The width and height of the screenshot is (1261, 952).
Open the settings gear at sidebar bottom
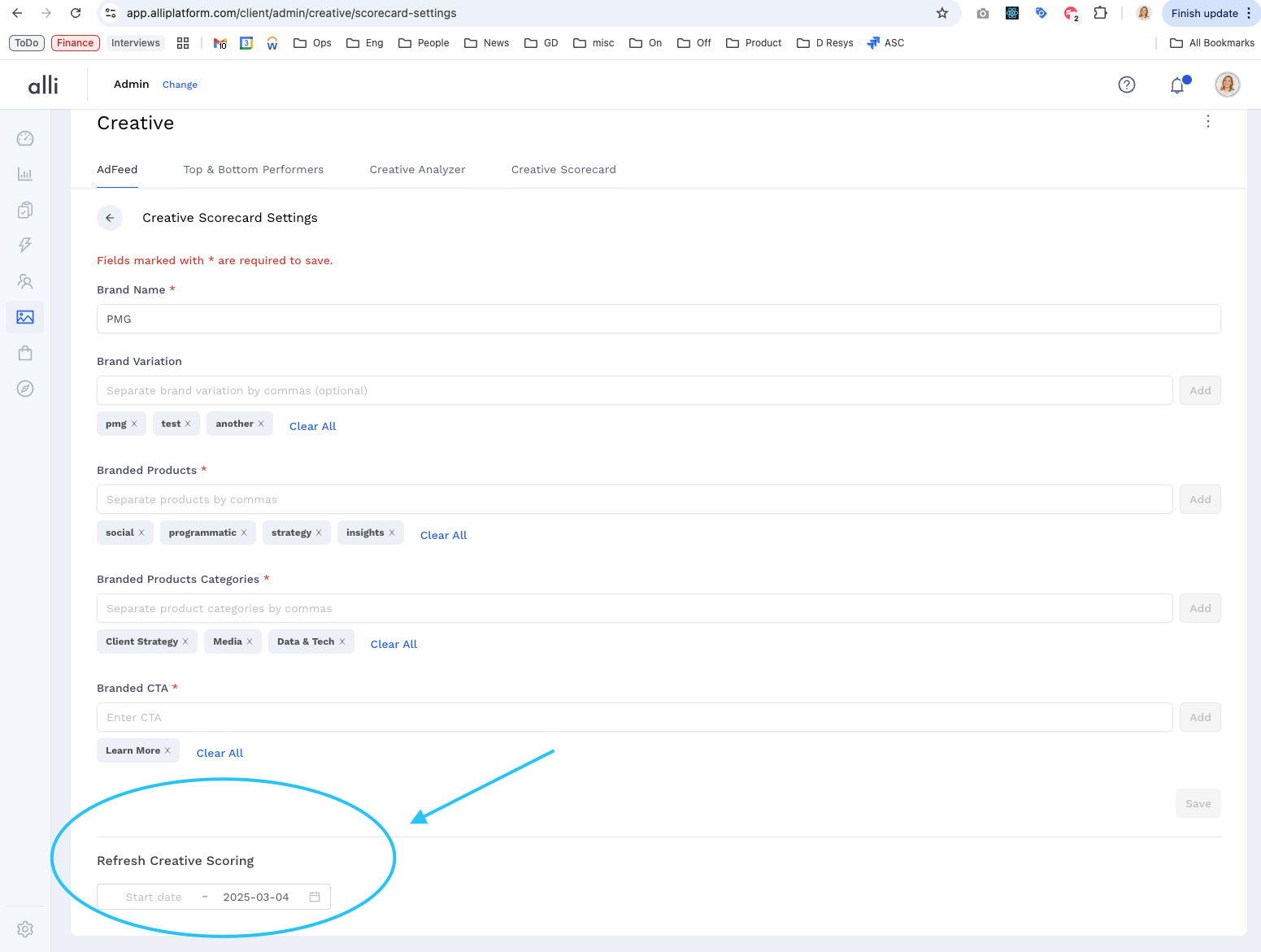[x=25, y=929]
